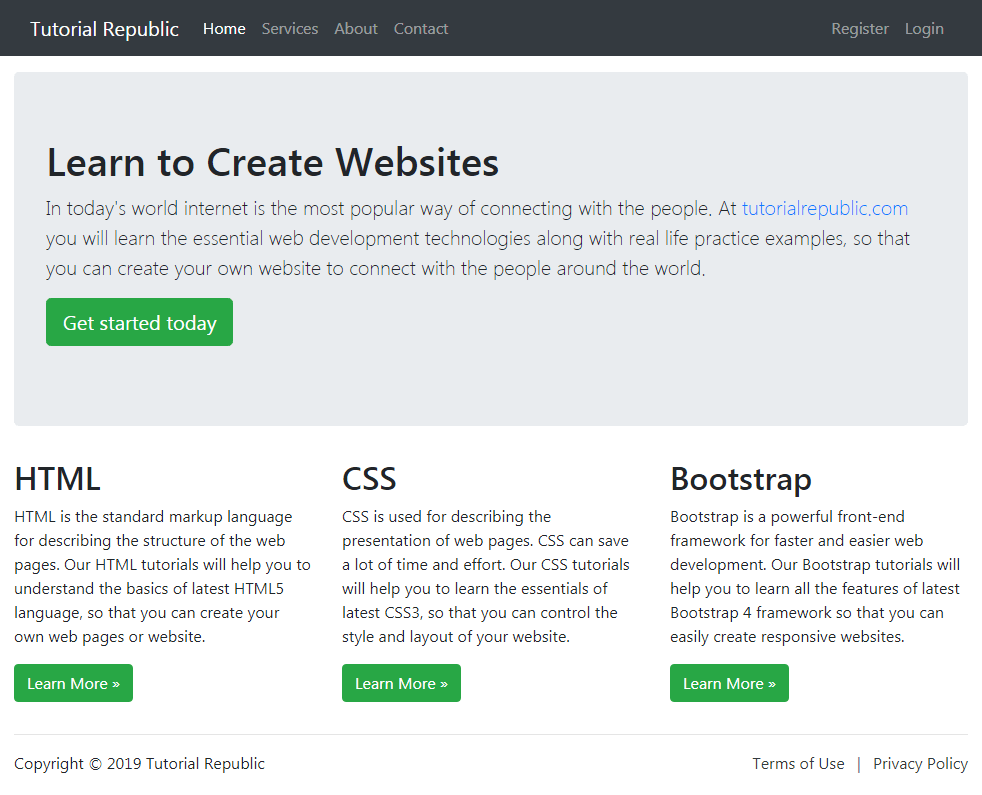Open the Home navigation item
982x795 pixels.
click(224, 28)
